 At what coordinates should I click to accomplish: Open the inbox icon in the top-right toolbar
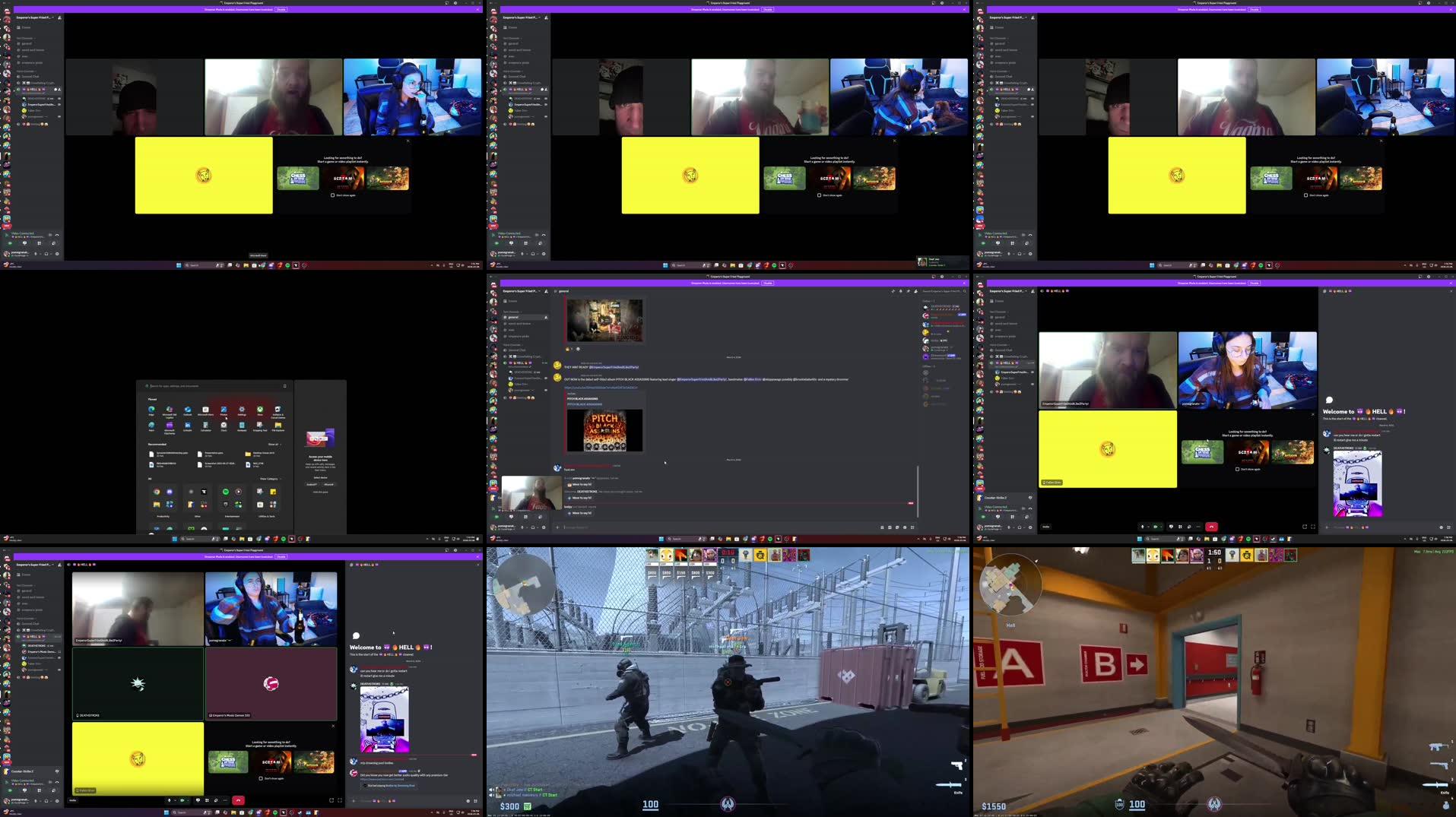tap(964, 291)
